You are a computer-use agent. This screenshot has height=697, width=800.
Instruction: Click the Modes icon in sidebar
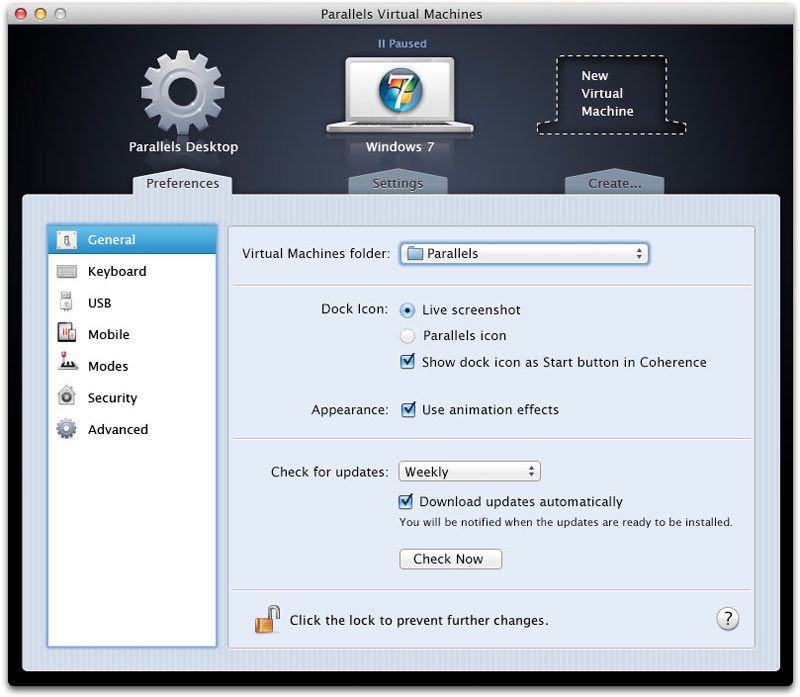(67, 366)
